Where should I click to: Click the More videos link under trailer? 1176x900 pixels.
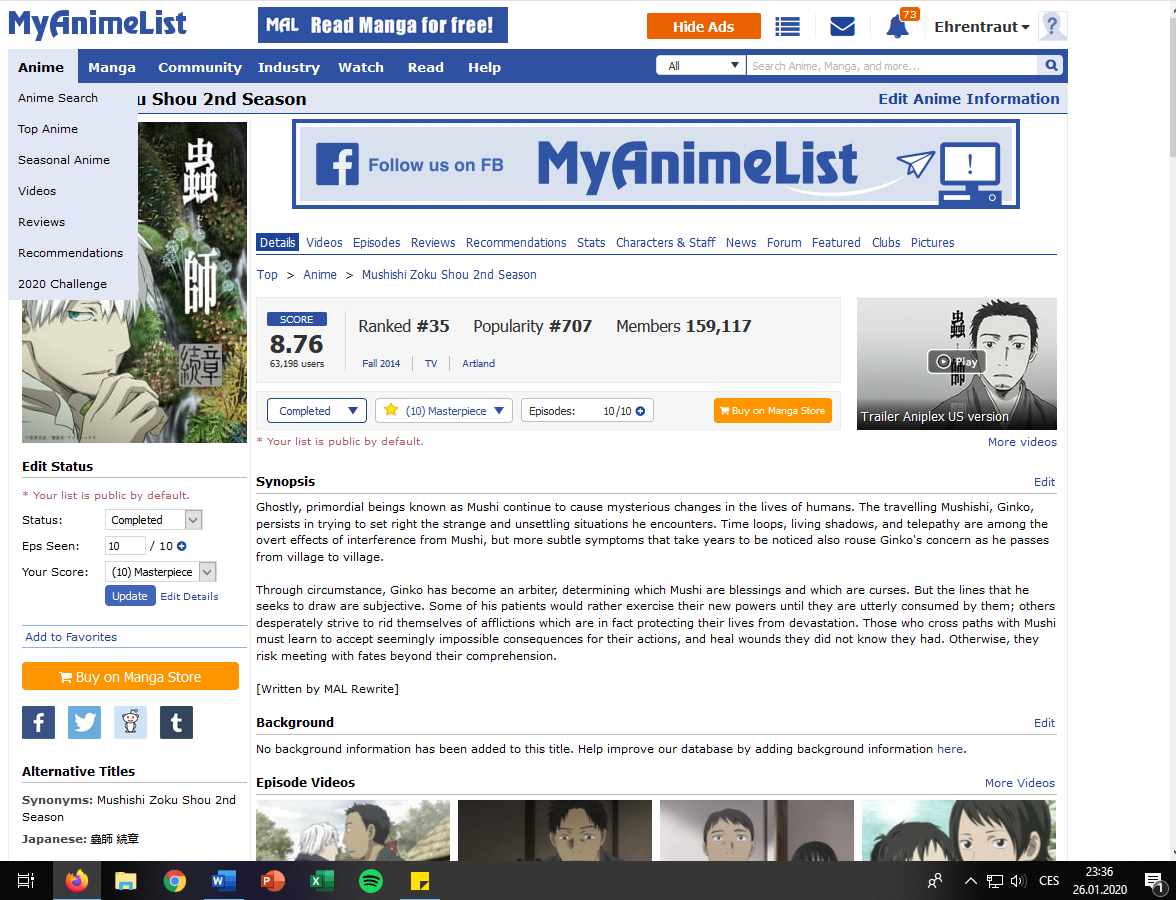coord(1022,442)
